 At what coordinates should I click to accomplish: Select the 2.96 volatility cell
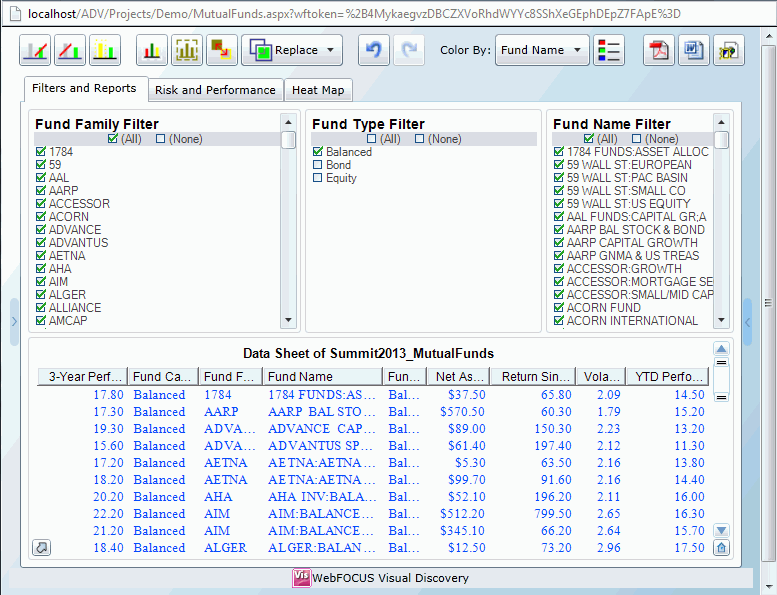coord(609,547)
